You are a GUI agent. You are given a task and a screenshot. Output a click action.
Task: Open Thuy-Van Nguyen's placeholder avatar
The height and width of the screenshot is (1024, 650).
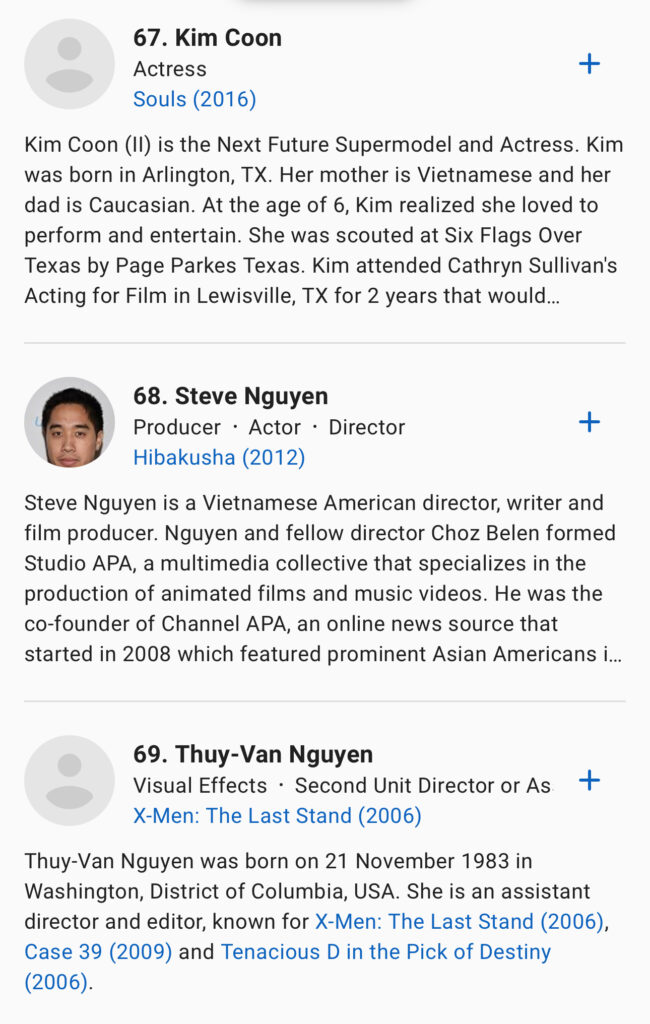70,780
